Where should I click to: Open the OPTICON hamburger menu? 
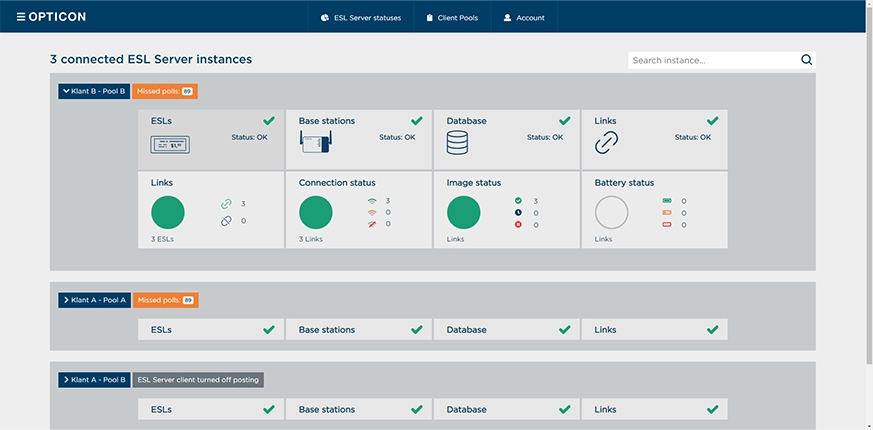tap(21, 17)
